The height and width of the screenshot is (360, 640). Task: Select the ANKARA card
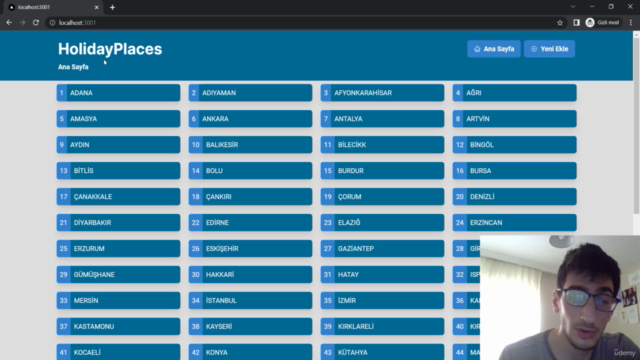click(x=250, y=119)
